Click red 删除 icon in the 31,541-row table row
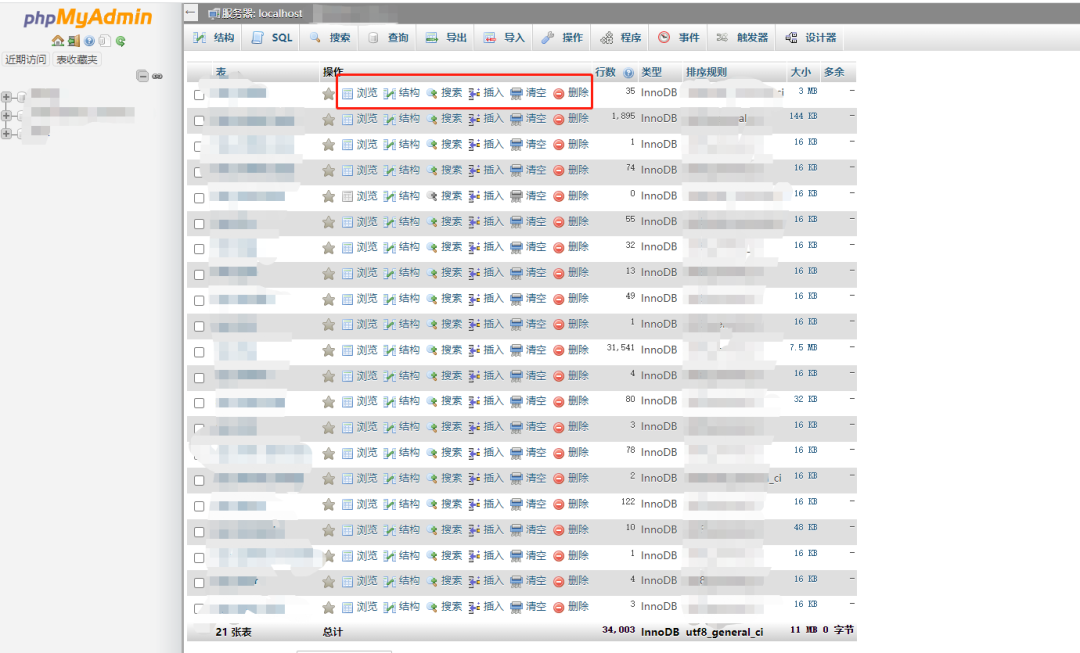This screenshot has width=1080, height=653. point(559,351)
